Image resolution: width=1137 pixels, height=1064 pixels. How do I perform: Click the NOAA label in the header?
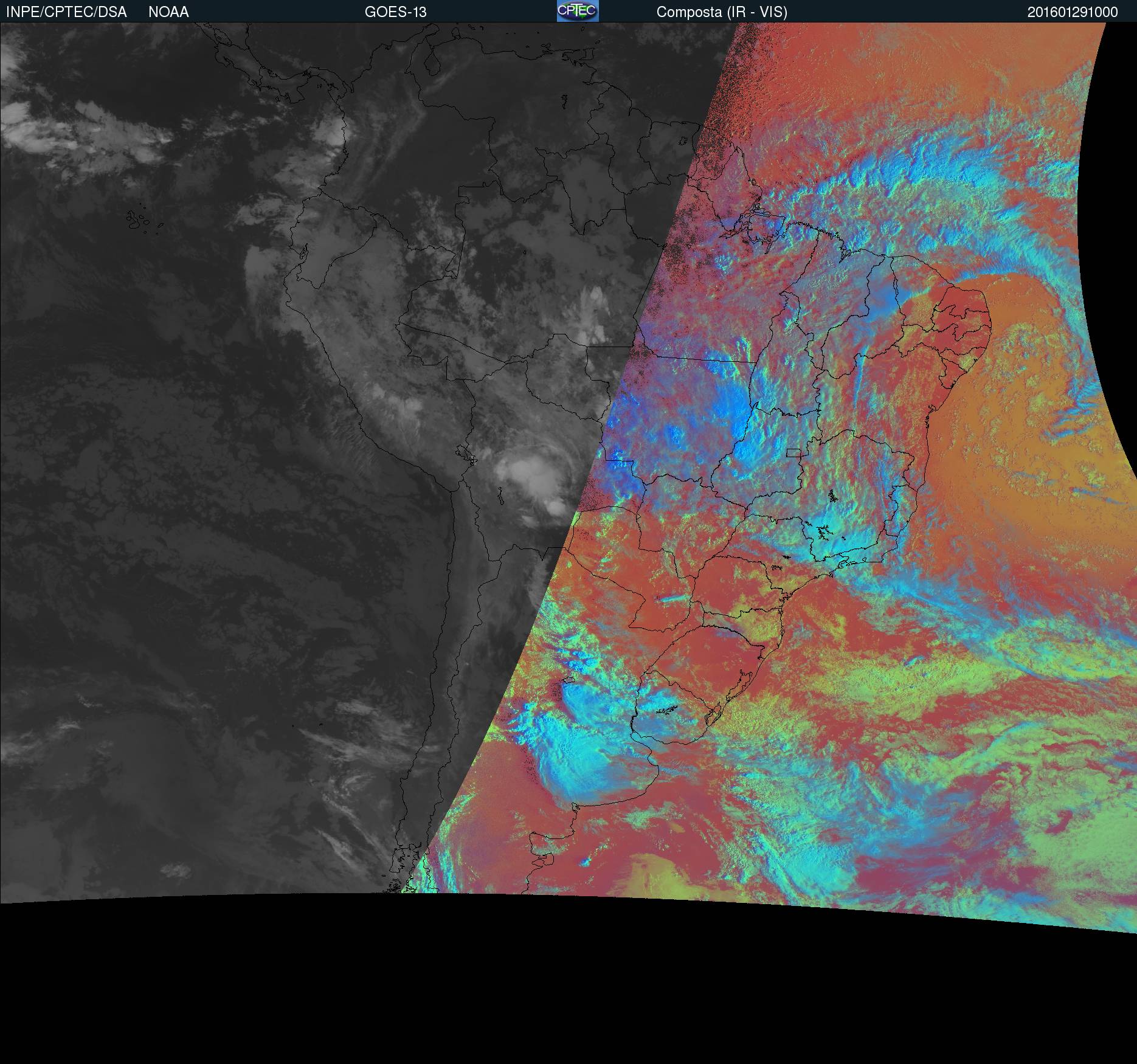pyautogui.click(x=168, y=12)
